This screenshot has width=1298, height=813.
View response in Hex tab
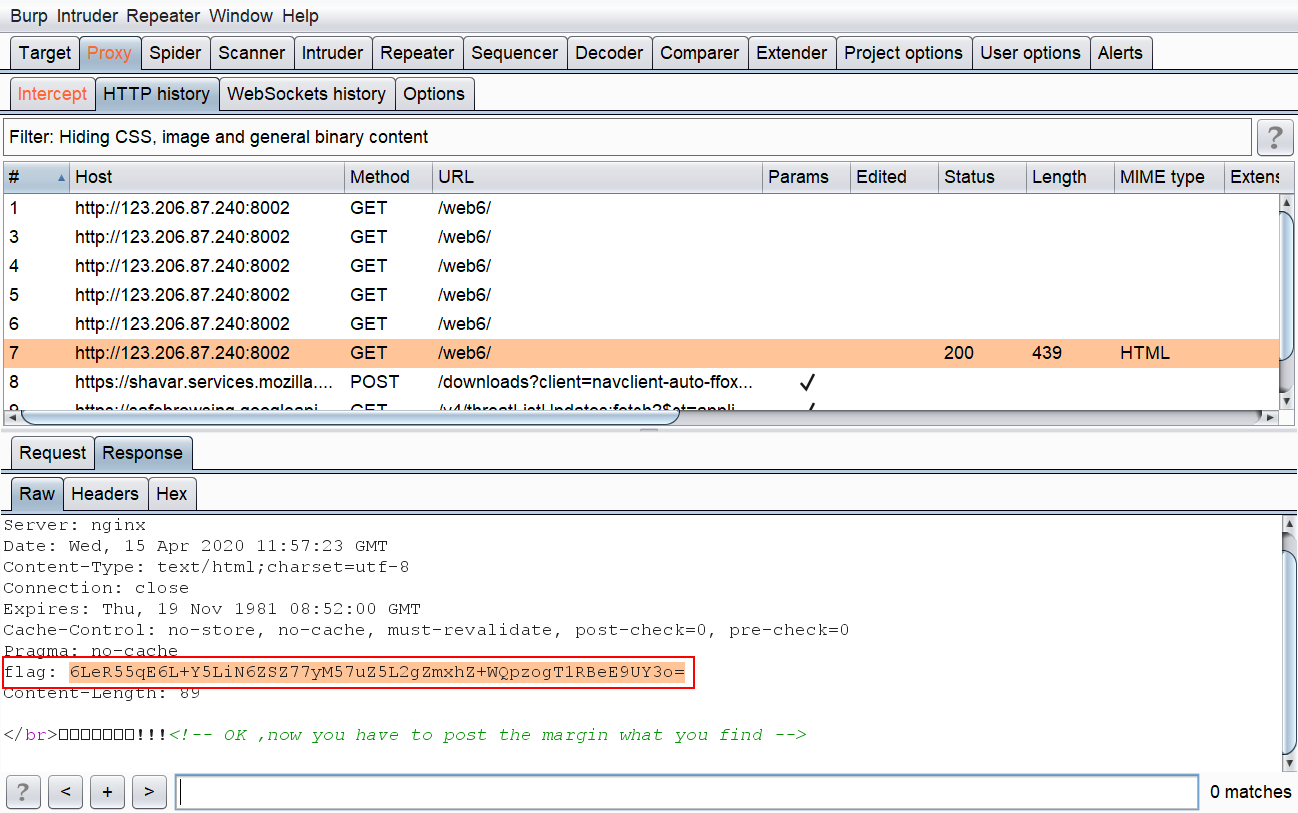(x=172, y=494)
